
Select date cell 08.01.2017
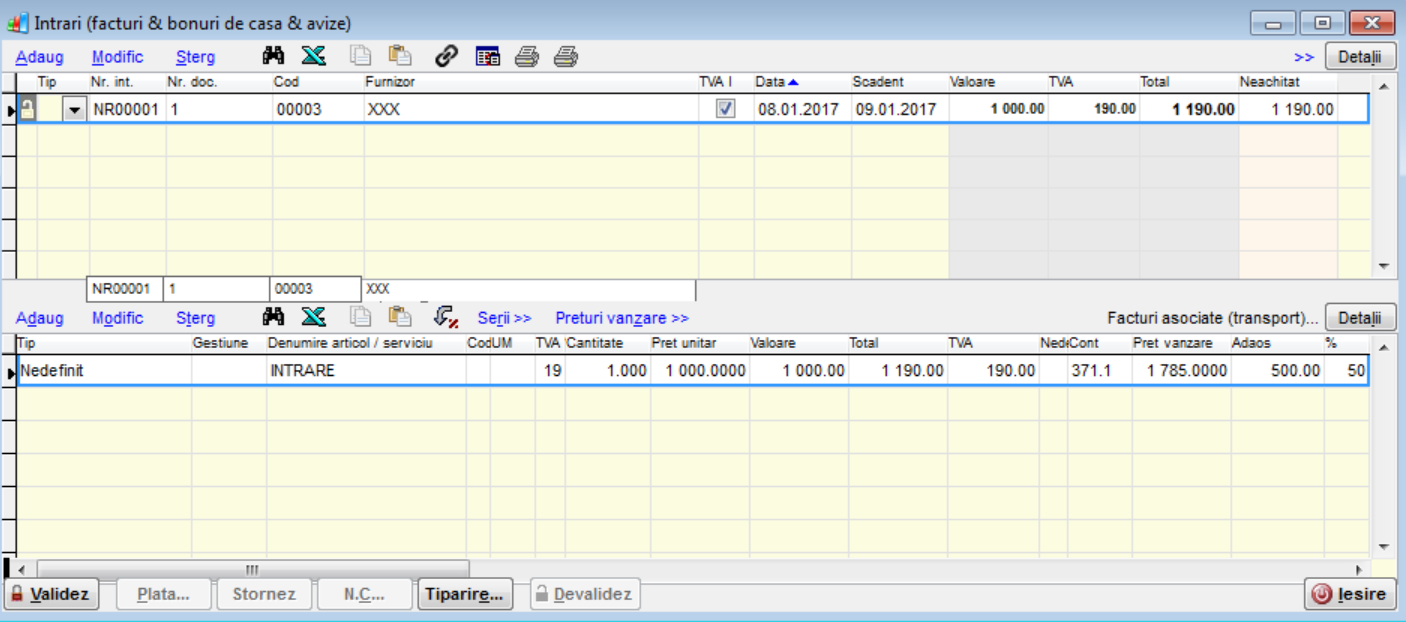point(801,109)
